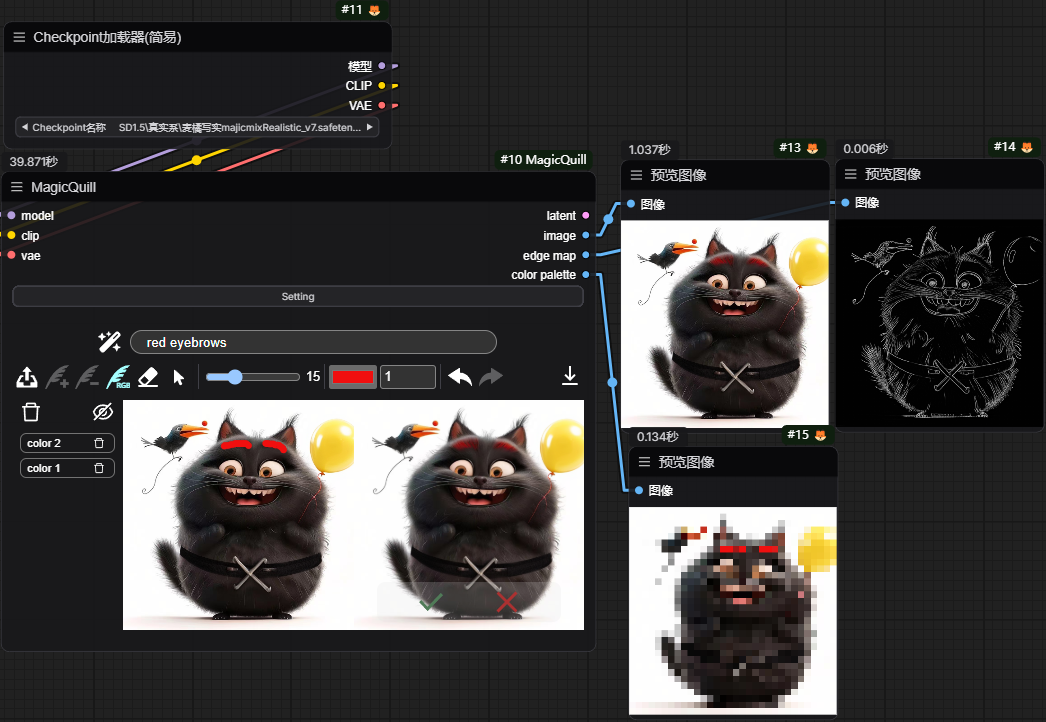Click the red eyebrows prompt field
Image resolution: width=1046 pixels, height=722 pixels.
(313, 342)
